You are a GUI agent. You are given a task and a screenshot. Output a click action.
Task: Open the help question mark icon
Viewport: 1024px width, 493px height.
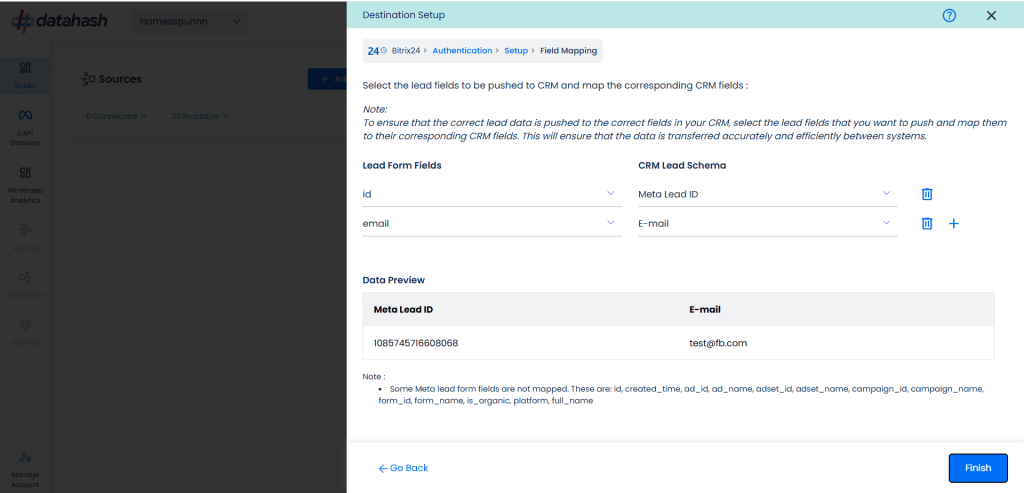click(950, 16)
